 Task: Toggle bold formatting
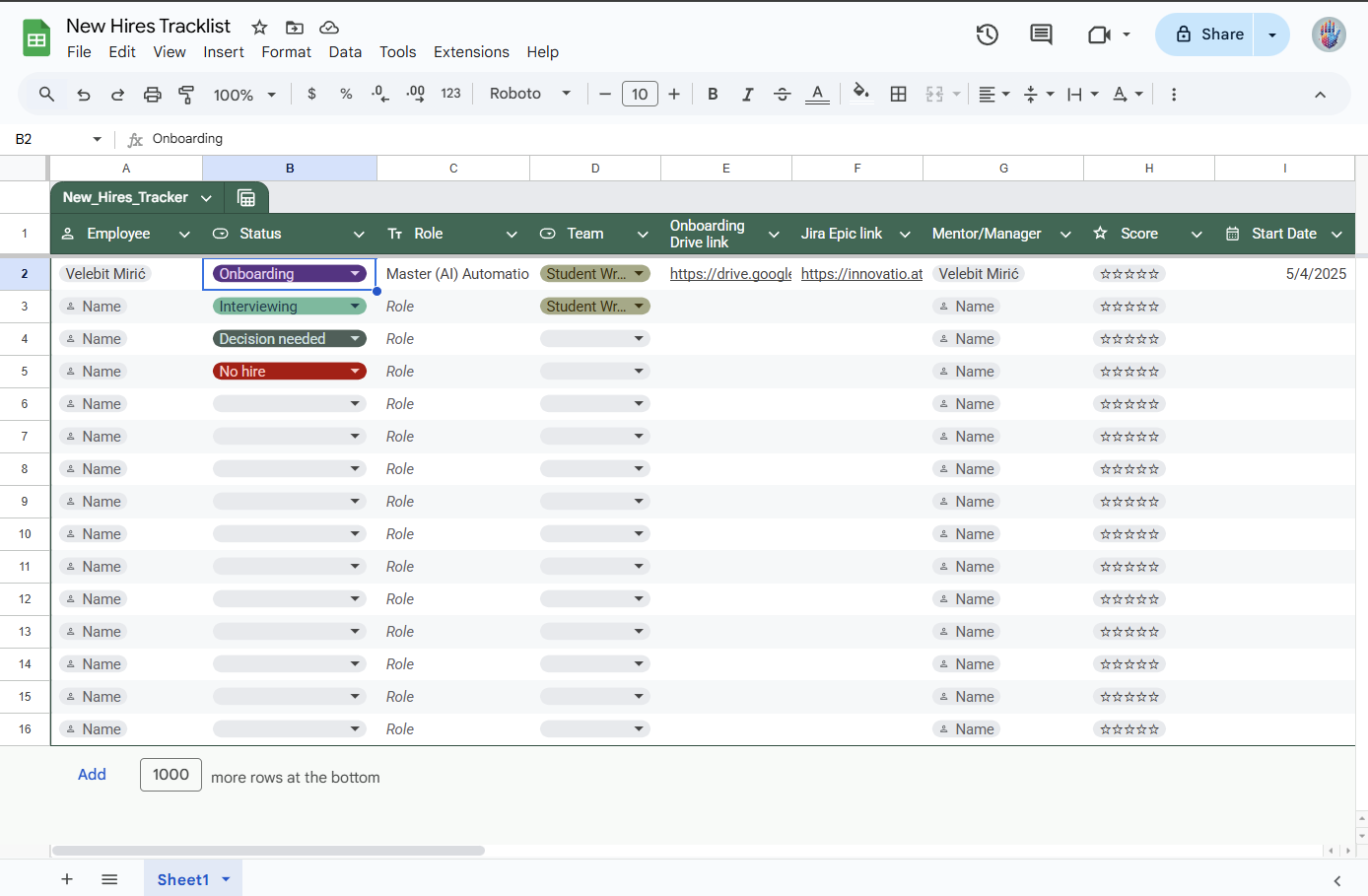[x=713, y=94]
